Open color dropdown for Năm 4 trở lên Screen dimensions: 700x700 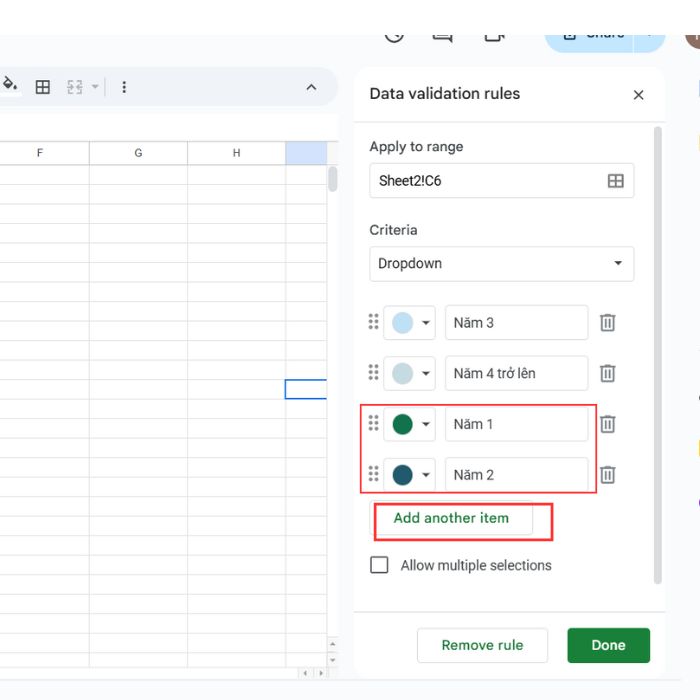[409, 373]
